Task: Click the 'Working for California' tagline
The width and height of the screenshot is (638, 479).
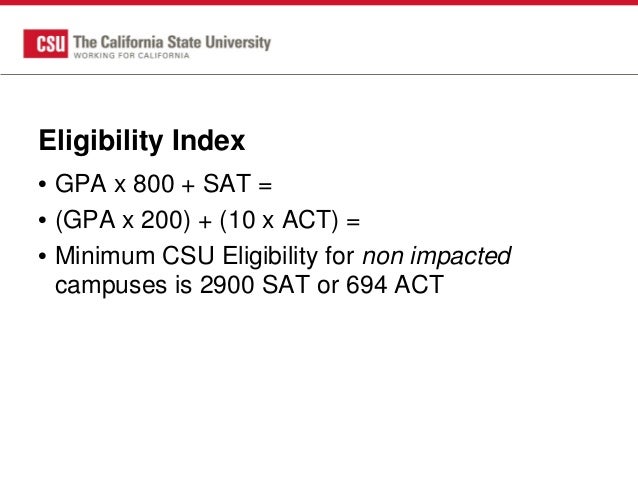Action: (131, 55)
